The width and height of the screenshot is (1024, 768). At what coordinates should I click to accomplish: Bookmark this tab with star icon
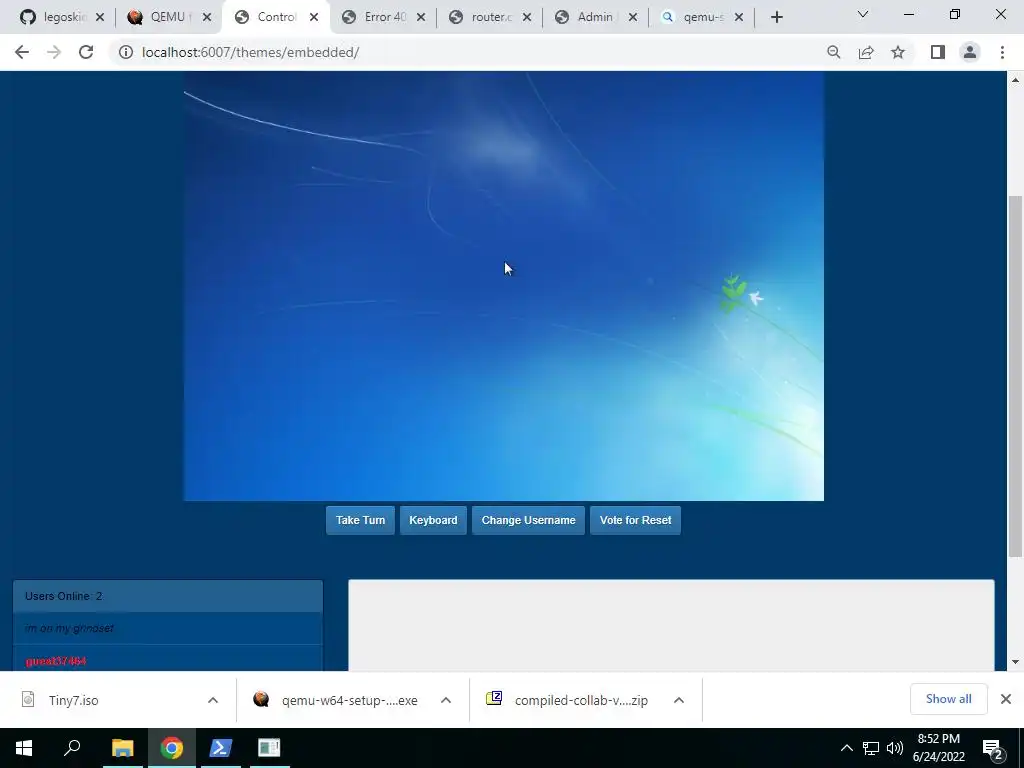coord(898,52)
